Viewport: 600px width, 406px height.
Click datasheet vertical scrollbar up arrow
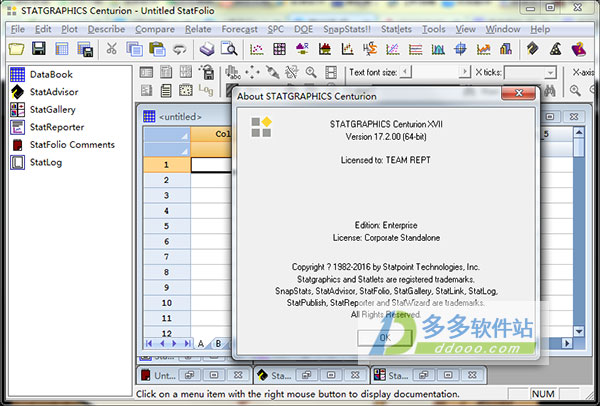click(579, 133)
